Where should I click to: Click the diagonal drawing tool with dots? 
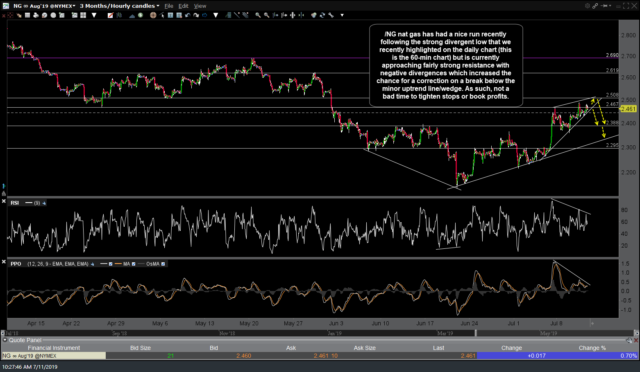click(246, 15)
